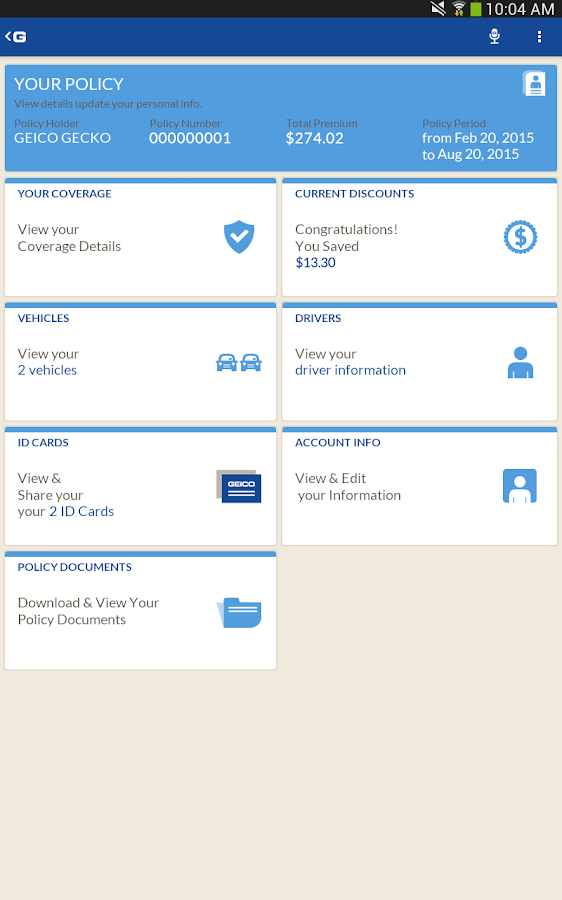Click the coverage shield checkmark icon
The image size is (562, 900).
(239, 237)
